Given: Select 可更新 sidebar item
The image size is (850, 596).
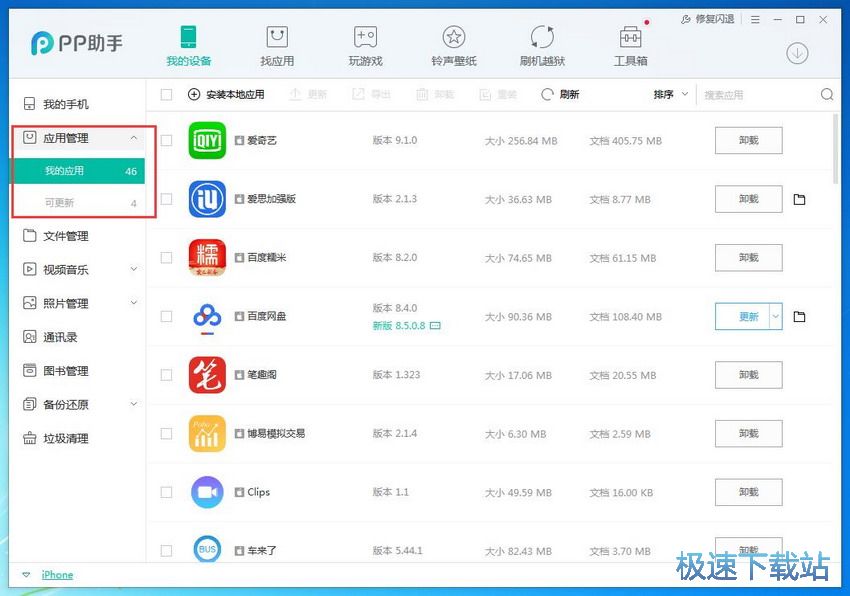Looking at the screenshot, I should coord(78,203).
